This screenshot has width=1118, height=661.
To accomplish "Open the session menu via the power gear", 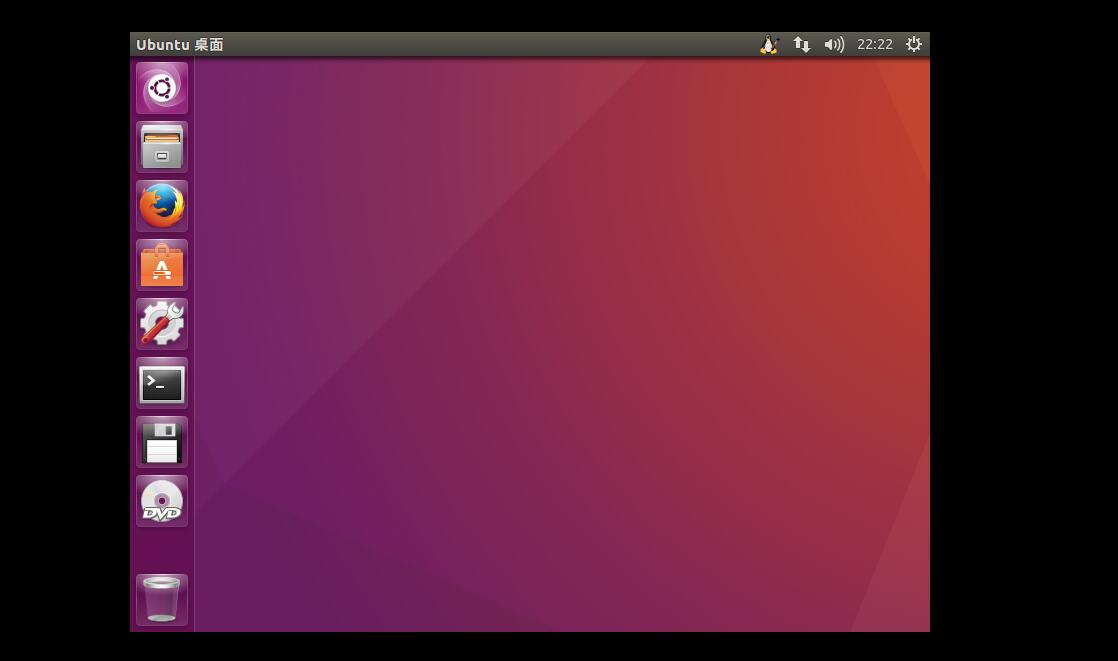I will click(912, 44).
